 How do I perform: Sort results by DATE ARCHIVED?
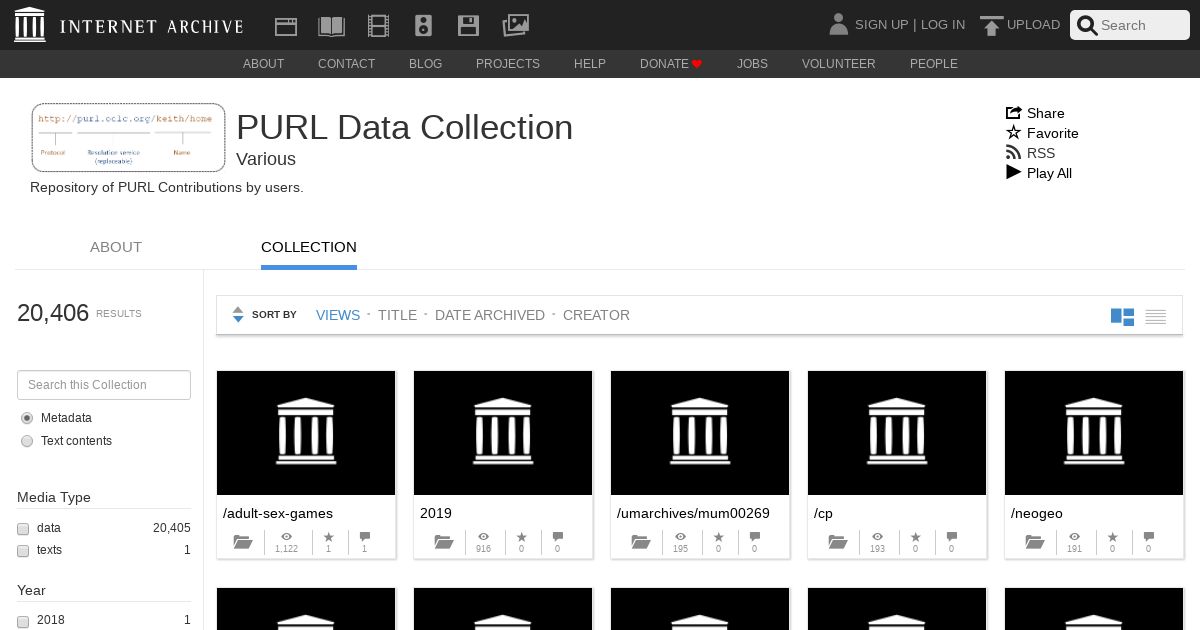tap(490, 315)
